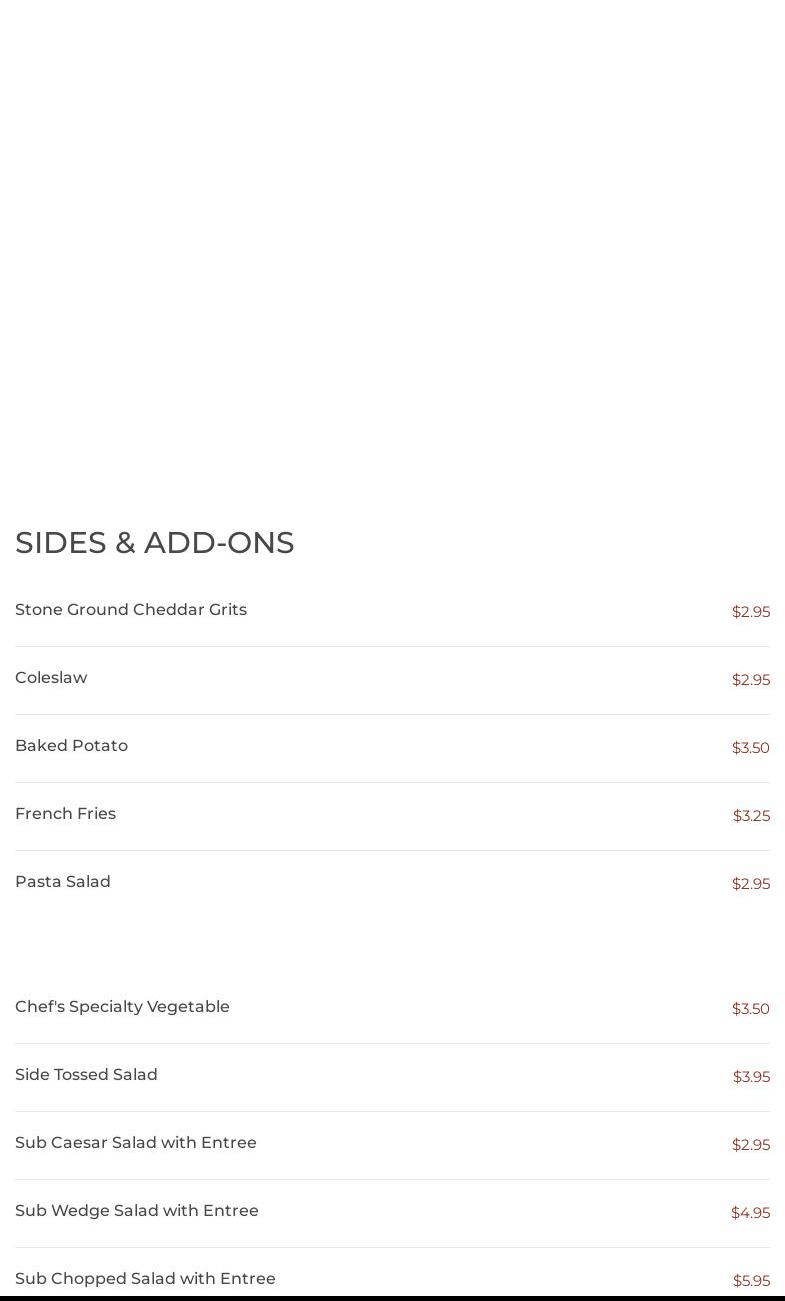
Task: Select Sub Caesar Salad with Entree
Action: coord(136,1143)
